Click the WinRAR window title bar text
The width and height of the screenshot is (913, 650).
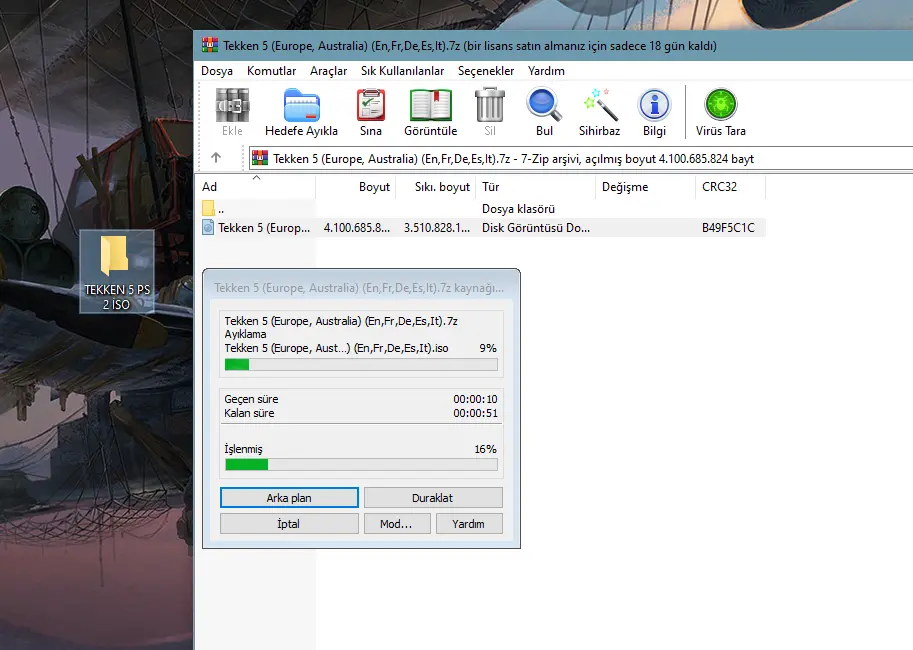(x=469, y=46)
